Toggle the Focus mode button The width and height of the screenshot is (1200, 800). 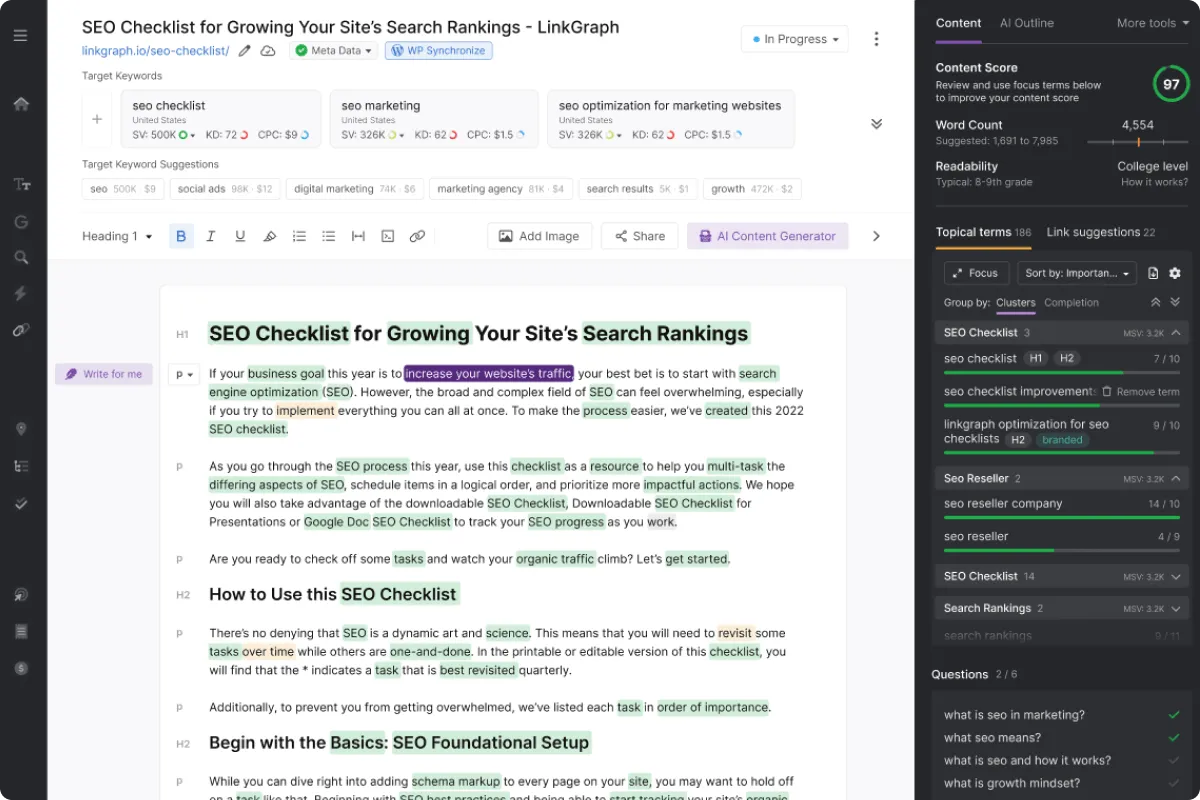975,273
